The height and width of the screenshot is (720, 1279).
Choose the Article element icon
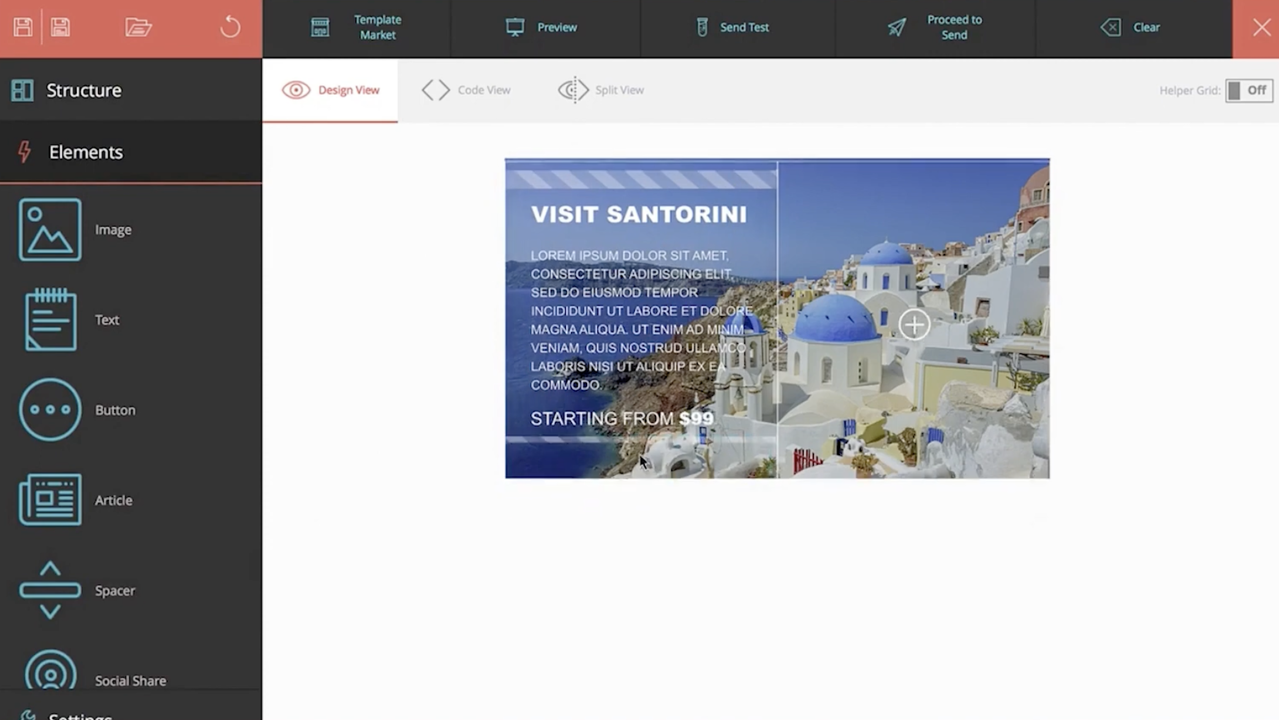pyautogui.click(x=50, y=500)
